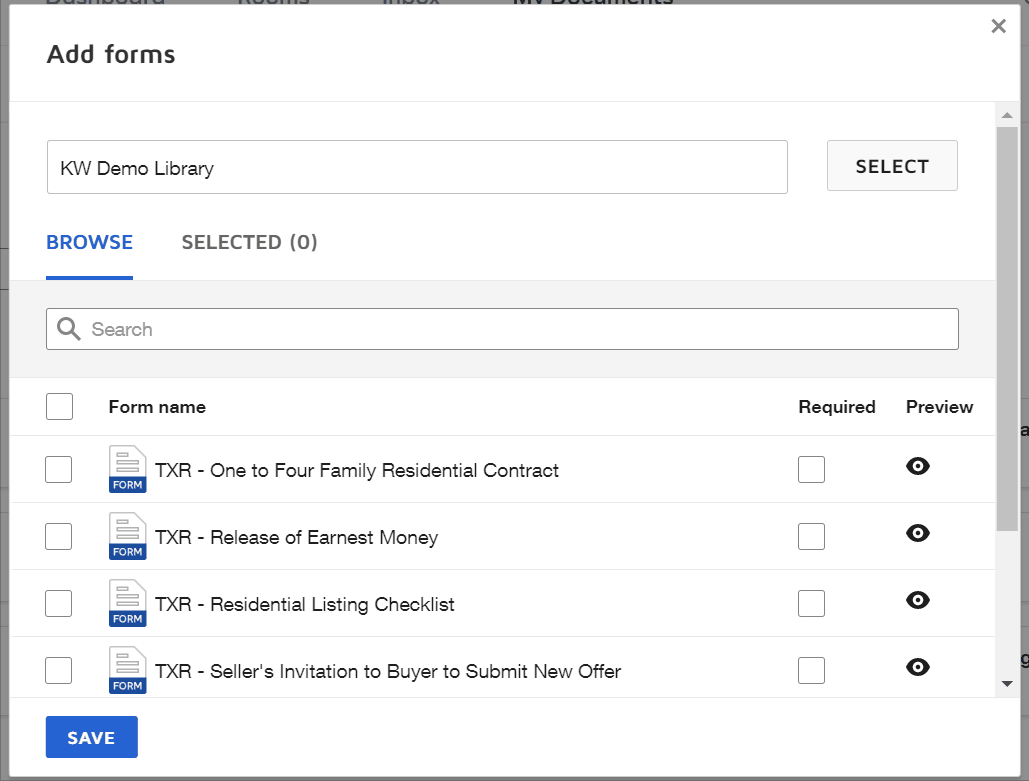Click the form icon for Seller's Invitation to Buyer

coord(127,669)
